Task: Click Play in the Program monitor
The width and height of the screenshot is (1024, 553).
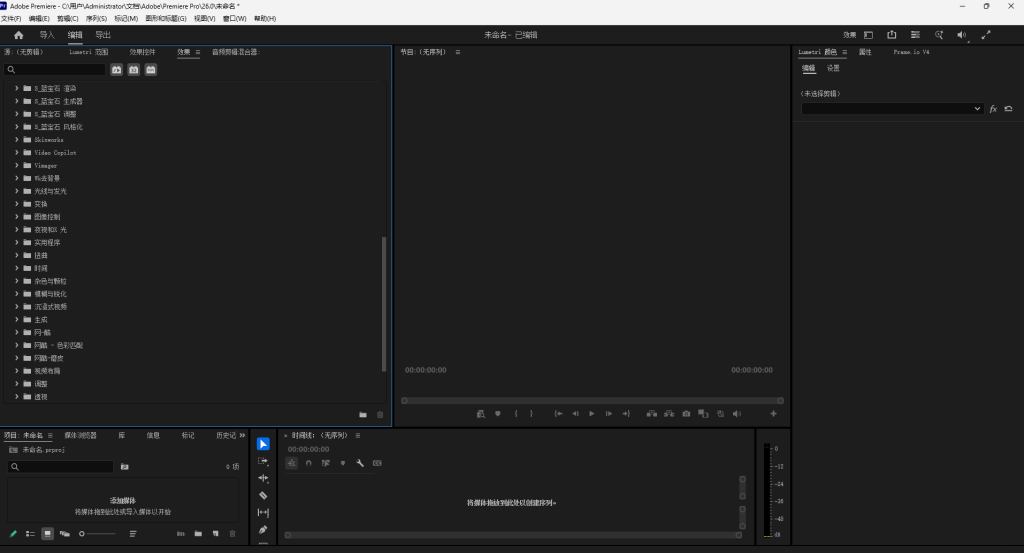Action: [592, 414]
